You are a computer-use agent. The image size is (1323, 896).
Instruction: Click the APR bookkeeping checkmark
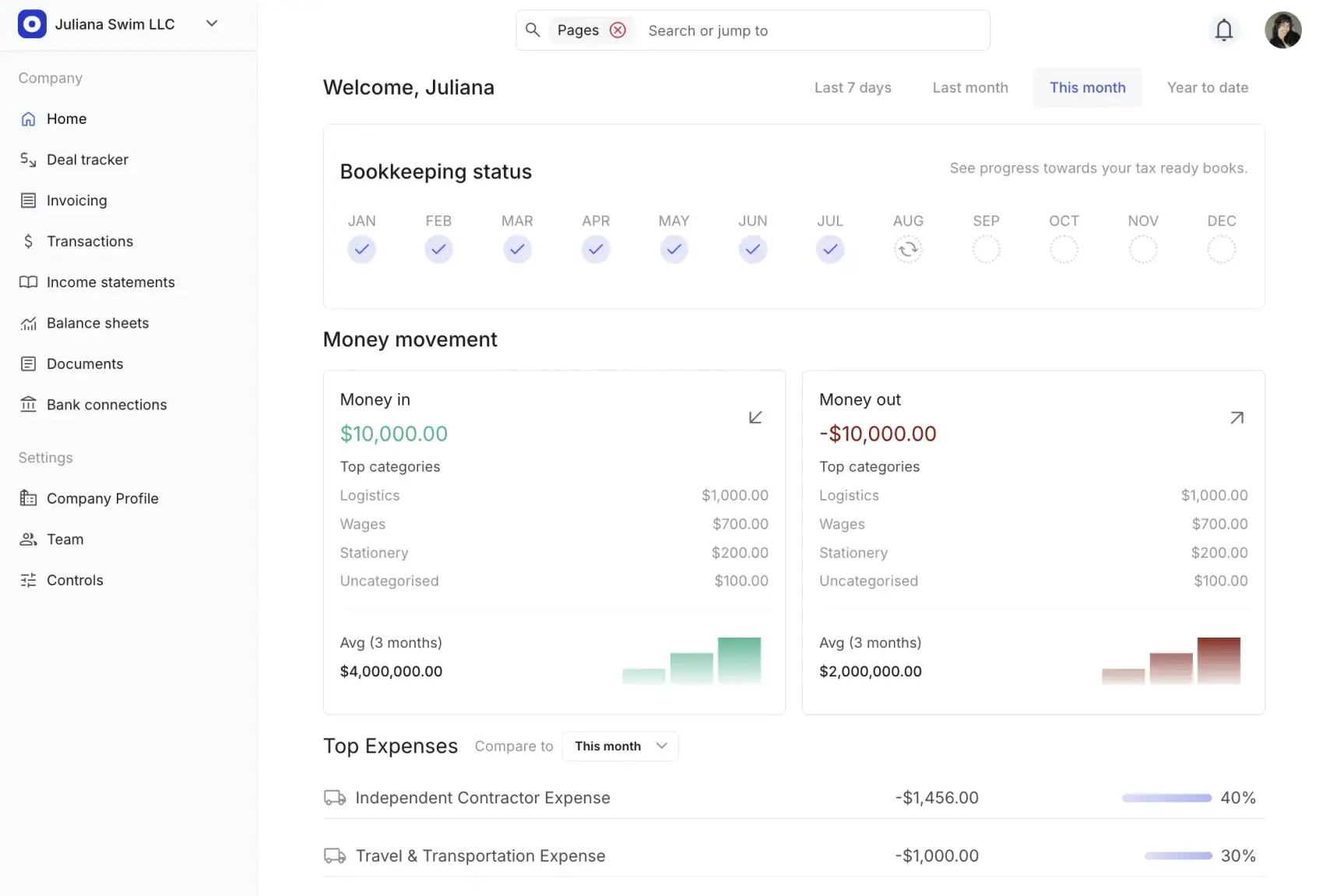pyautogui.click(x=596, y=249)
